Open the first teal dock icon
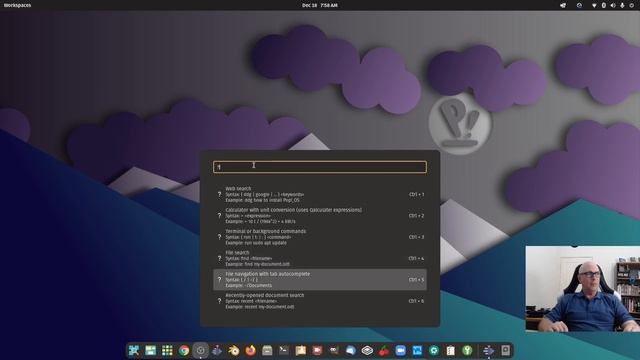The width and height of the screenshot is (640, 360). click(x=133, y=350)
